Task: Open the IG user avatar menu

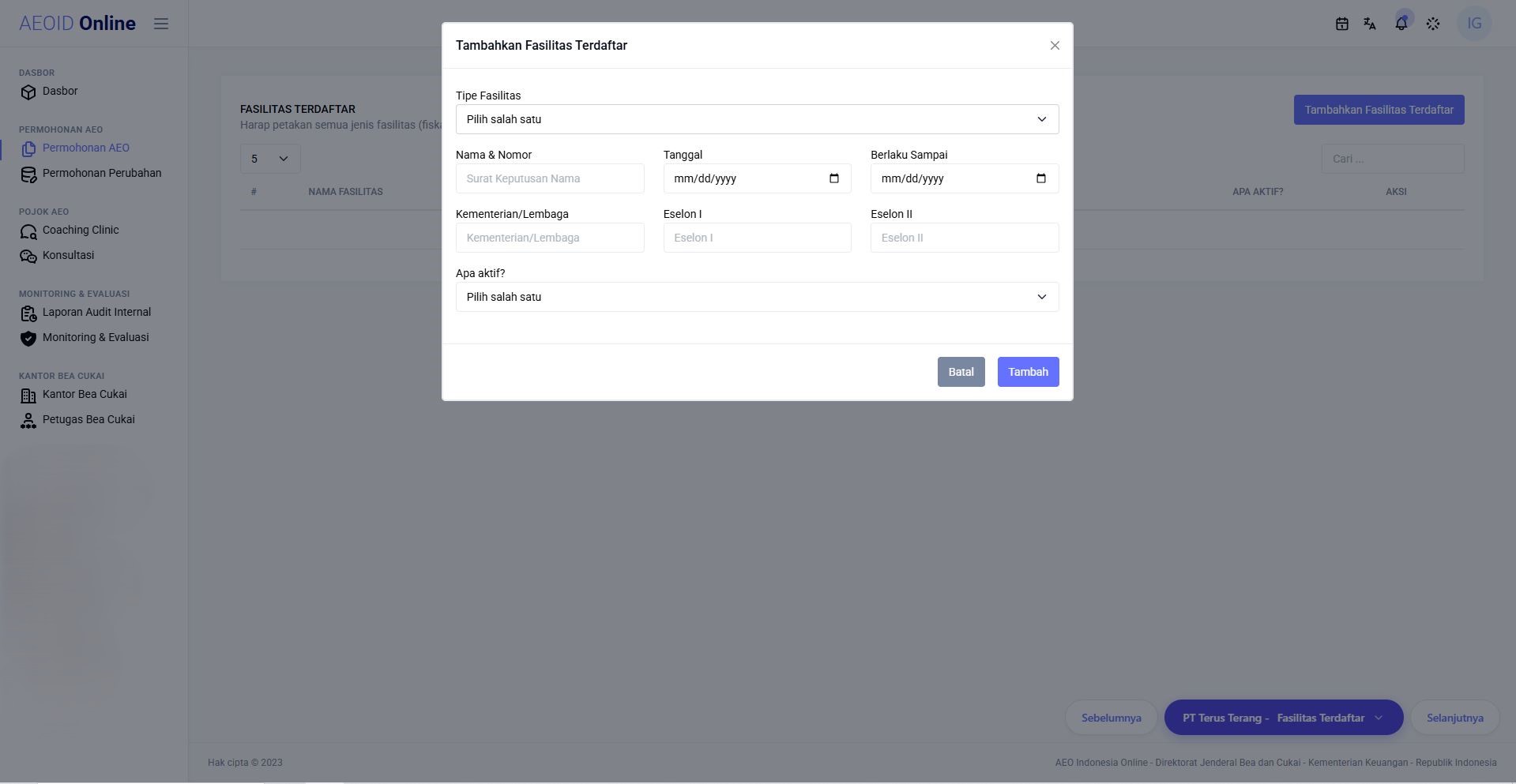Action: pos(1474,23)
